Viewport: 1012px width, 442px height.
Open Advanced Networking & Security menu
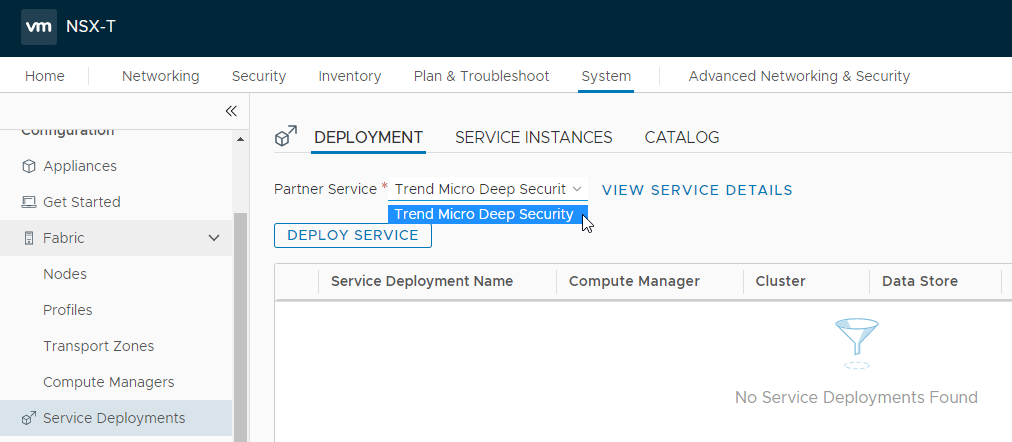(799, 76)
